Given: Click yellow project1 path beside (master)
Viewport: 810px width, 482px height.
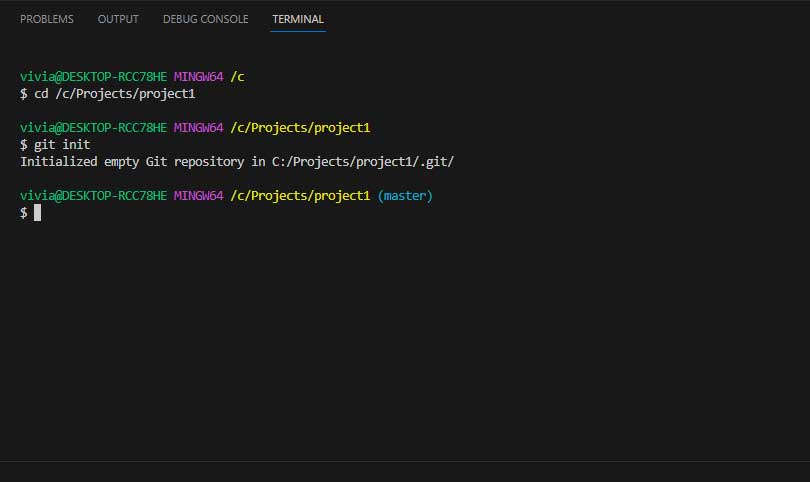Looking at the screenshot, I should (300, 196).
